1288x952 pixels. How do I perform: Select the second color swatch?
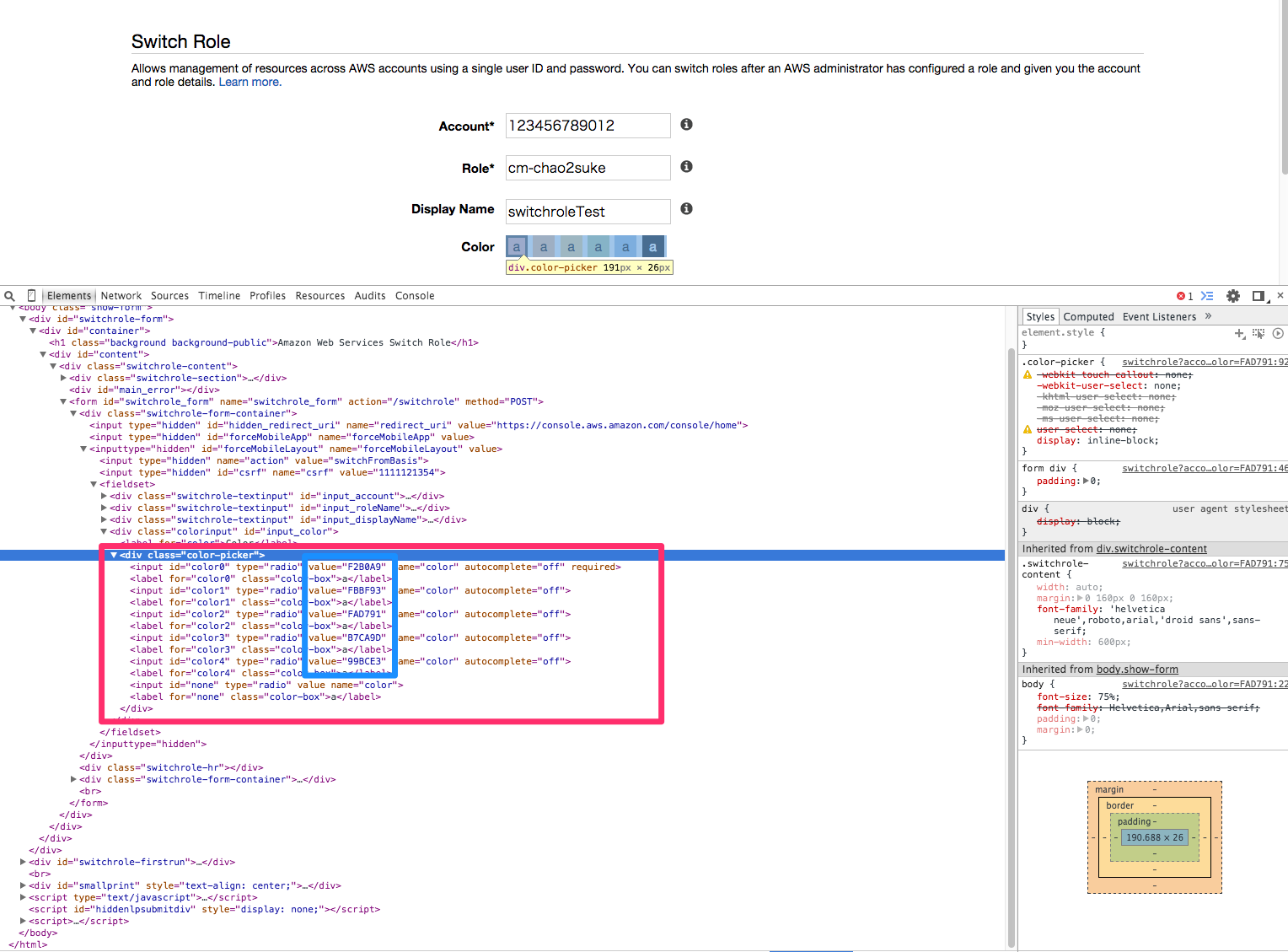pyautogui.click(x=544, y=247)
